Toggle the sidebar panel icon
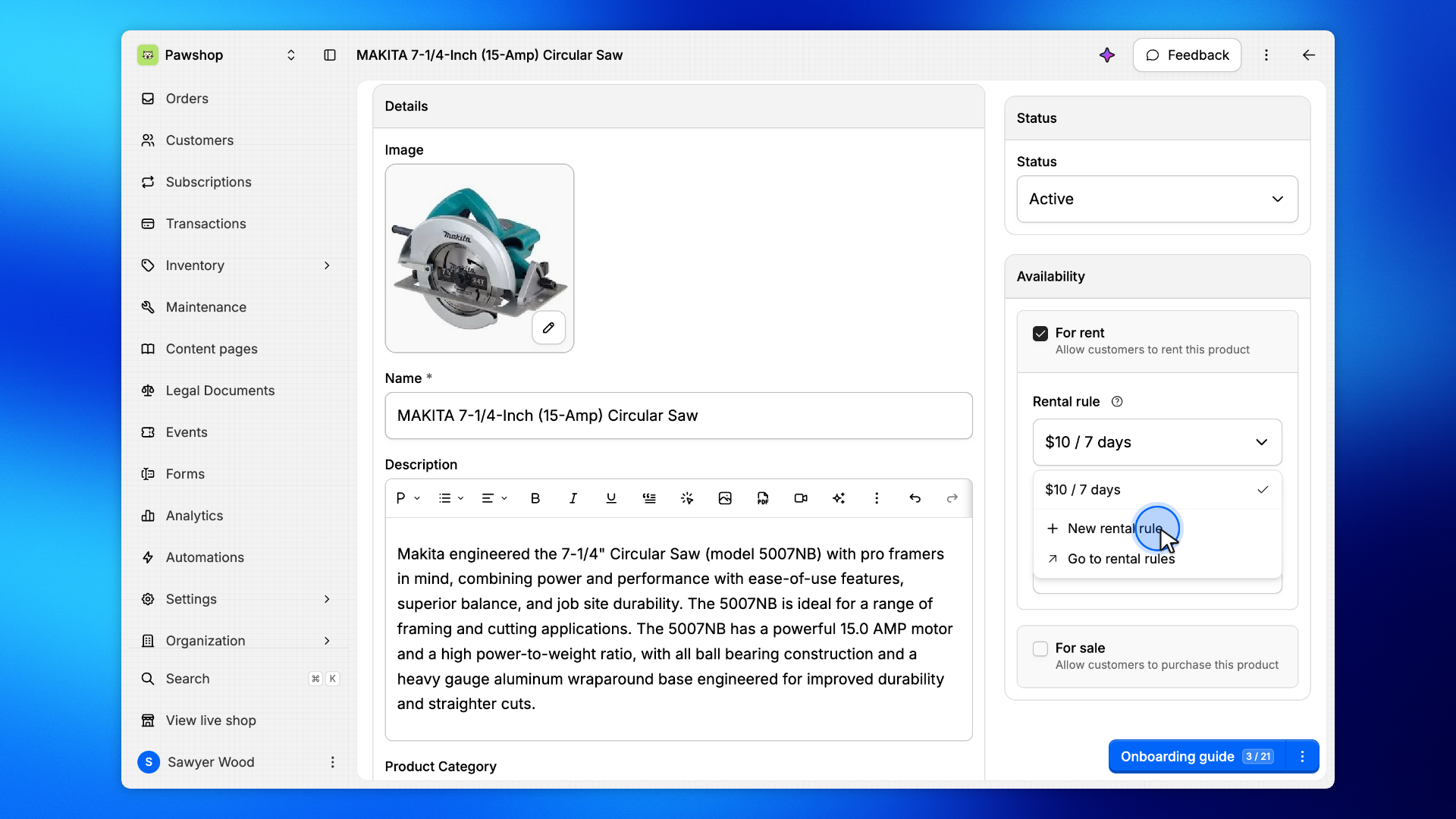 (330, 55)
